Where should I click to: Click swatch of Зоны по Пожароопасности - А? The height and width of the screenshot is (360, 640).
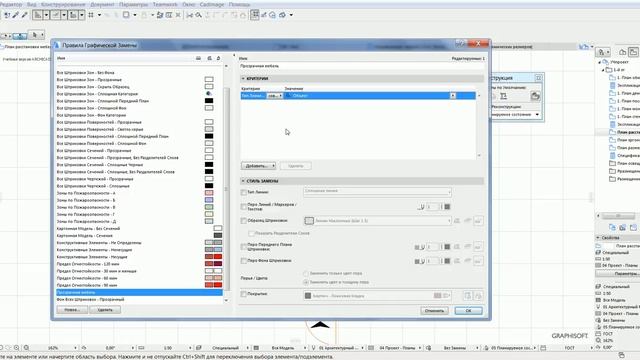coord(209,193)
